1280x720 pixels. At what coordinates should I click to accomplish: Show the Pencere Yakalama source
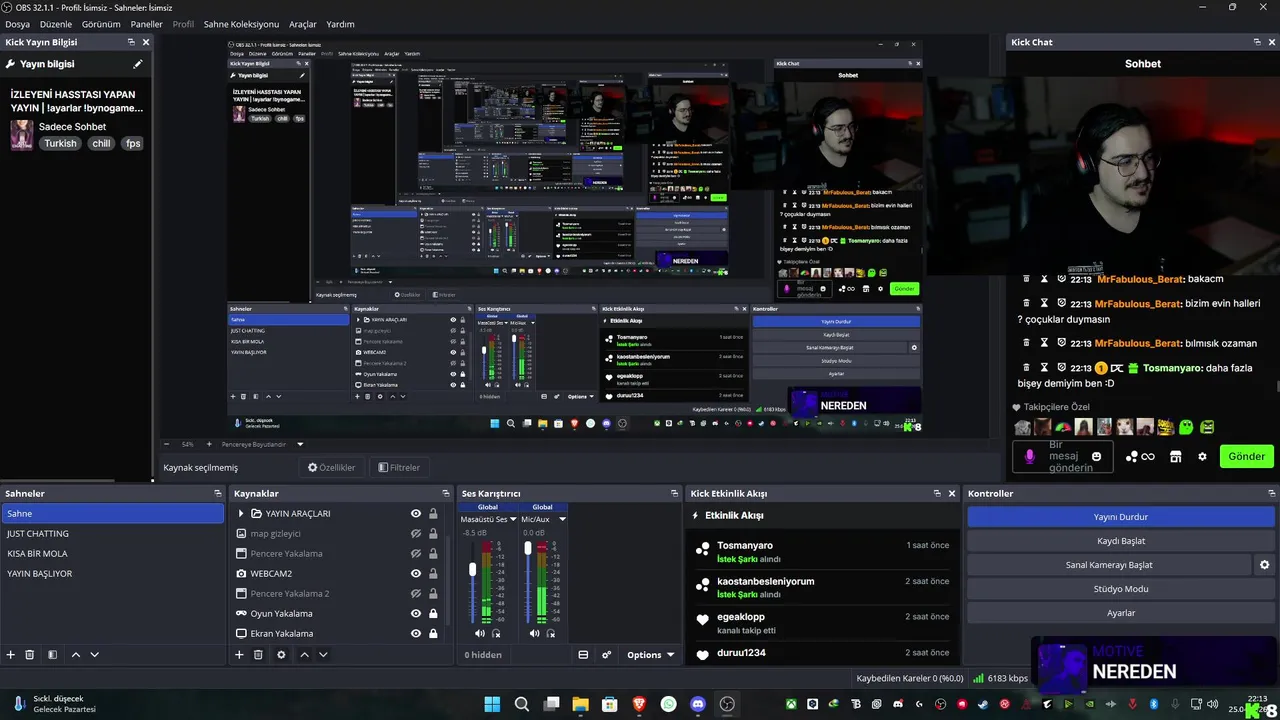[416, 553]
